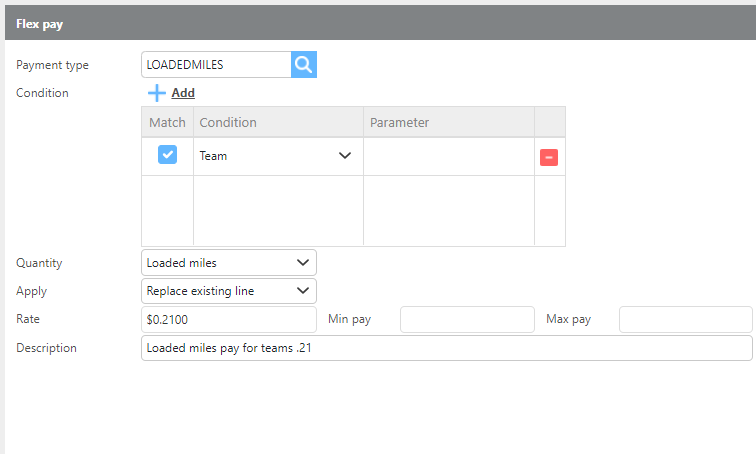Click the Parameter cell in the Team row
This screenshot has height=454, width=756.
[448, 156]
